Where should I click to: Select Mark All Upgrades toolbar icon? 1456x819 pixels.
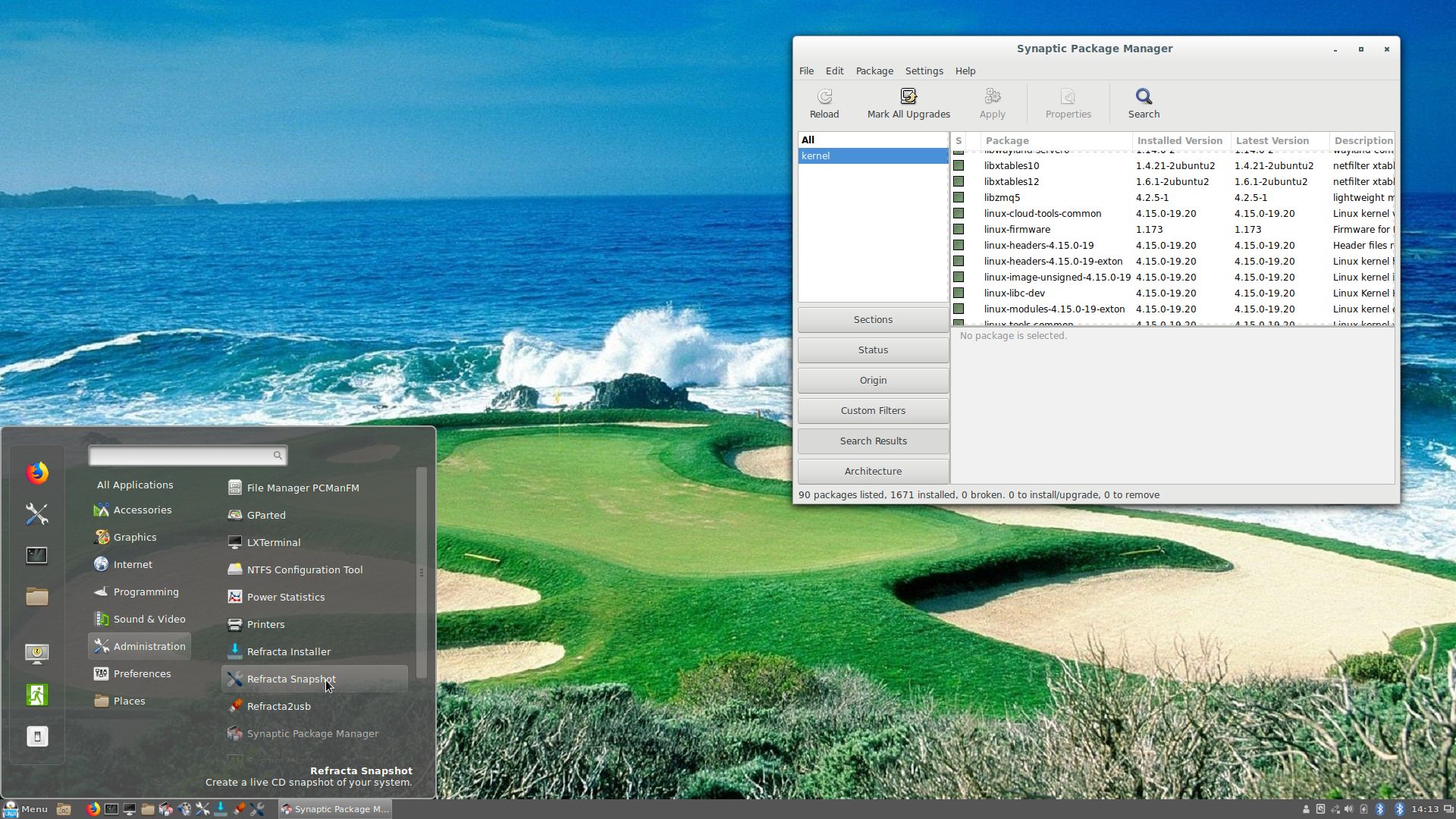[x=908, y=103]
